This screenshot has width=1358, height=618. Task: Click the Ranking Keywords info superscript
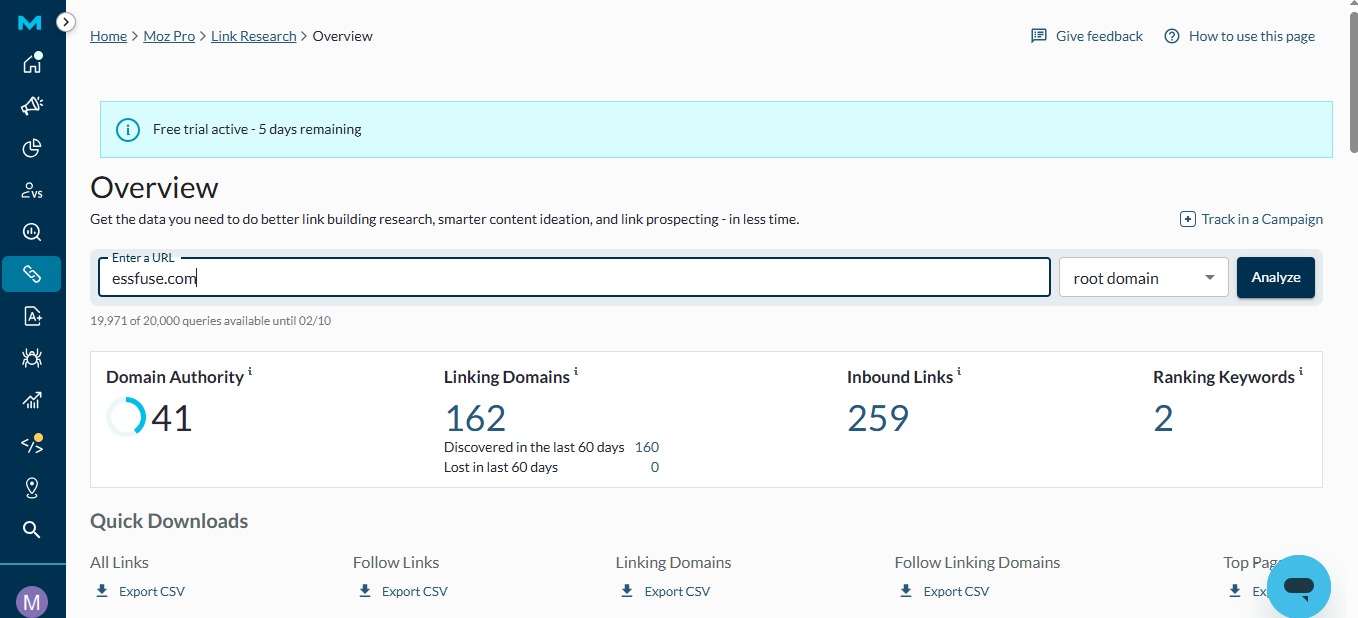(x=1301, y=372)
